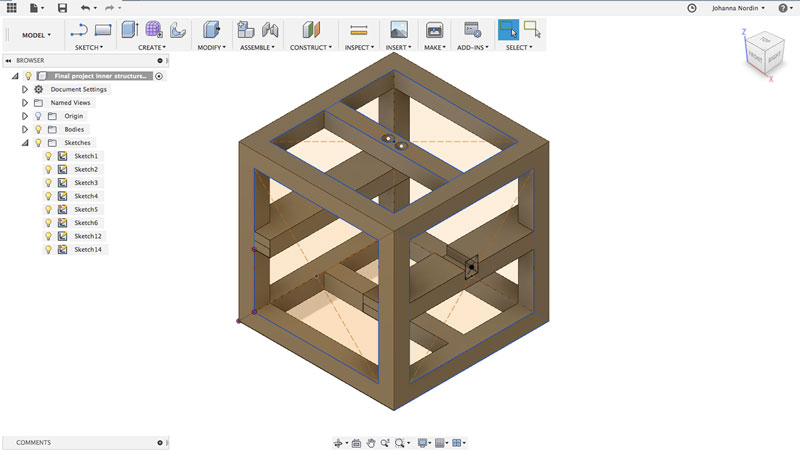Toggle visibility of Sketch14
The width and height of the screenshot is (800, 450).
pos(48,249)
